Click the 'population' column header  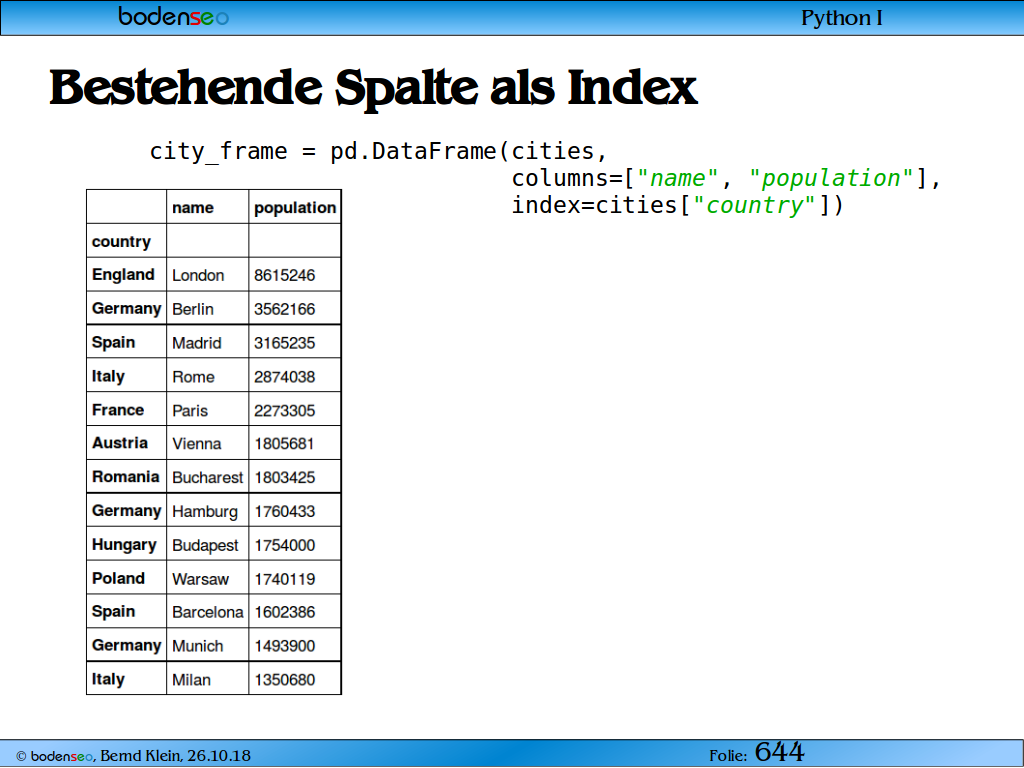295,208
